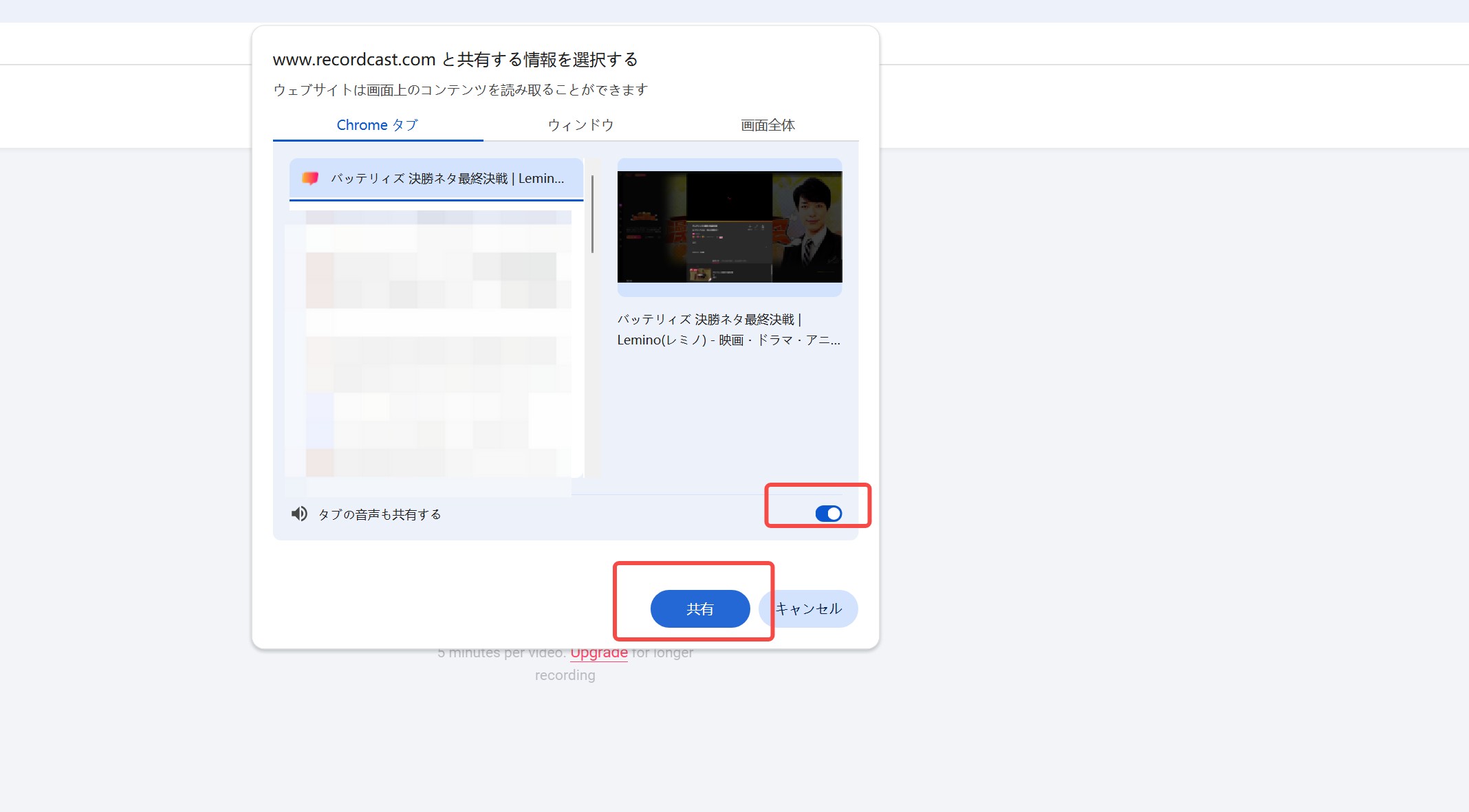The image size is (1469, 812).
Task: Click the 共有 share button
Action: point(700,608)
